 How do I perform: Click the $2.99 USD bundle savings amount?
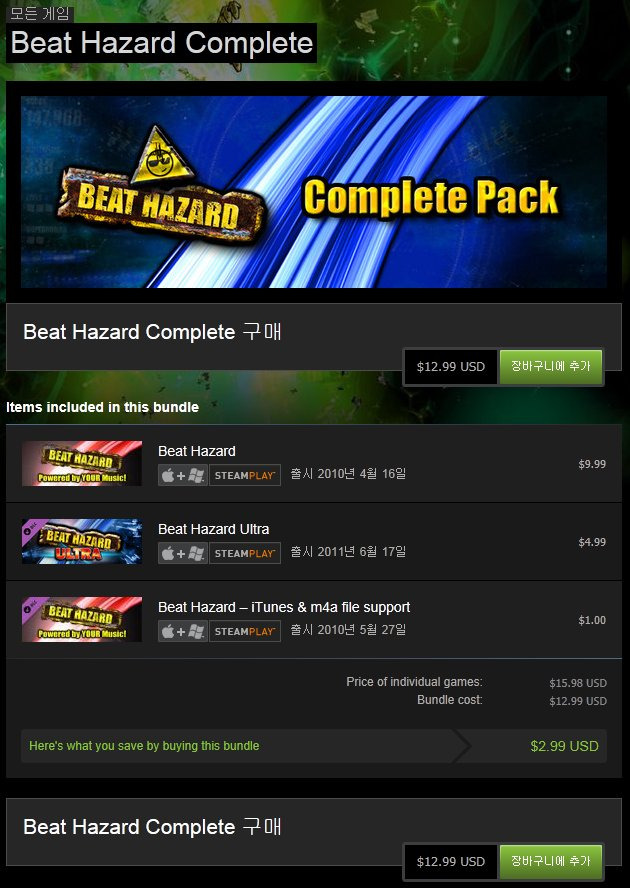coord(564,746)
